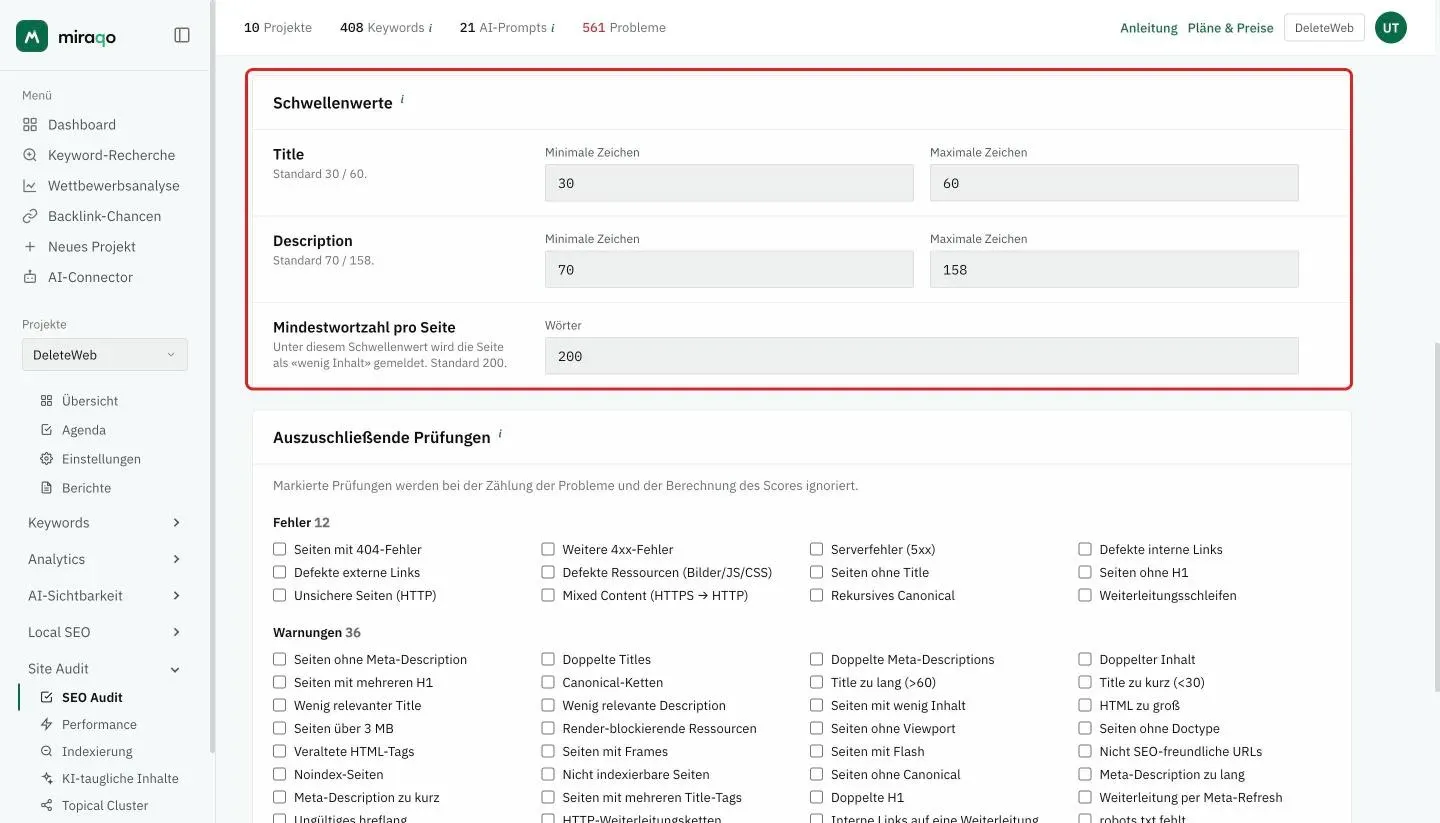Open Wettbewerbsanalyse from the sidebar menu
1440x823 pixels.
pos(114,186)
